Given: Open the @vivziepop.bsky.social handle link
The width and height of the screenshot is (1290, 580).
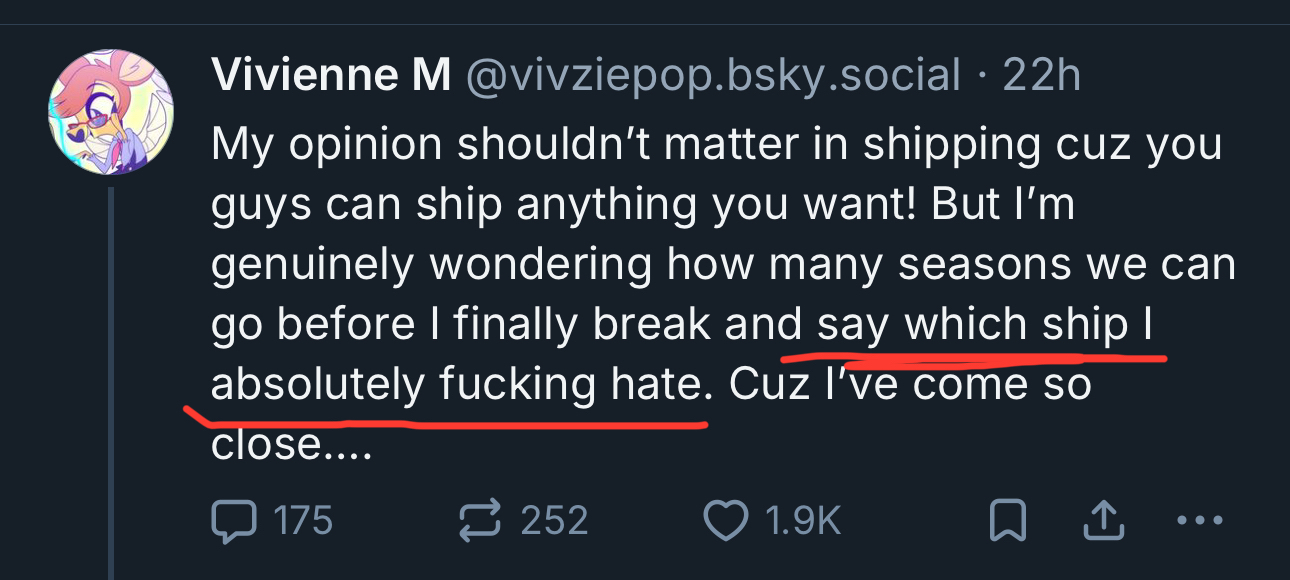Looking at the screenshot, I should pos(712,76).
